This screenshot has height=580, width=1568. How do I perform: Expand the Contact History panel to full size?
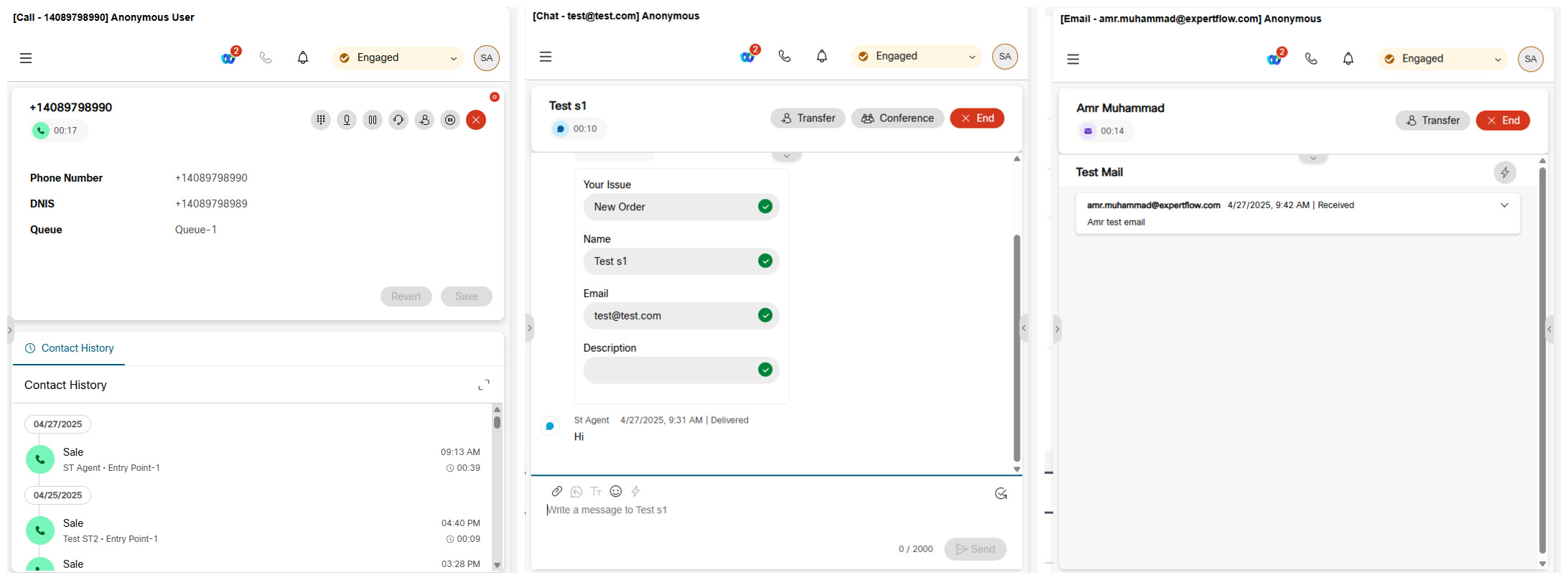[x=484, y=385]
